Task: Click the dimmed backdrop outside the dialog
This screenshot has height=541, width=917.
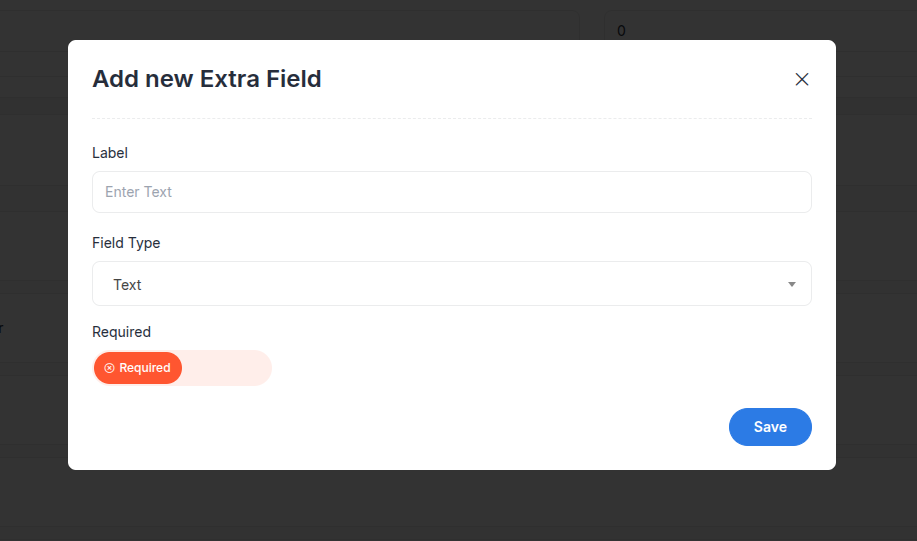Action: [x=450, y=505]
